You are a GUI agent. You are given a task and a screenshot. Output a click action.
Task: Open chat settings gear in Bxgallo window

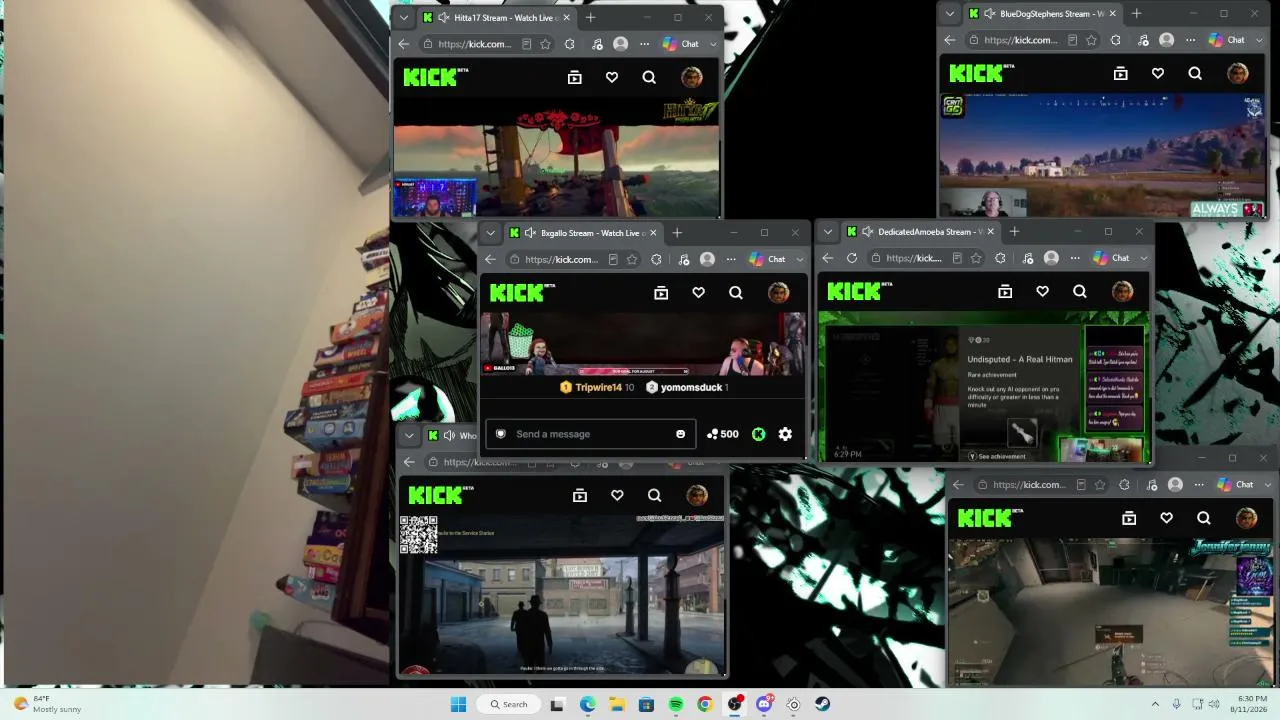[x=785, y=434]
